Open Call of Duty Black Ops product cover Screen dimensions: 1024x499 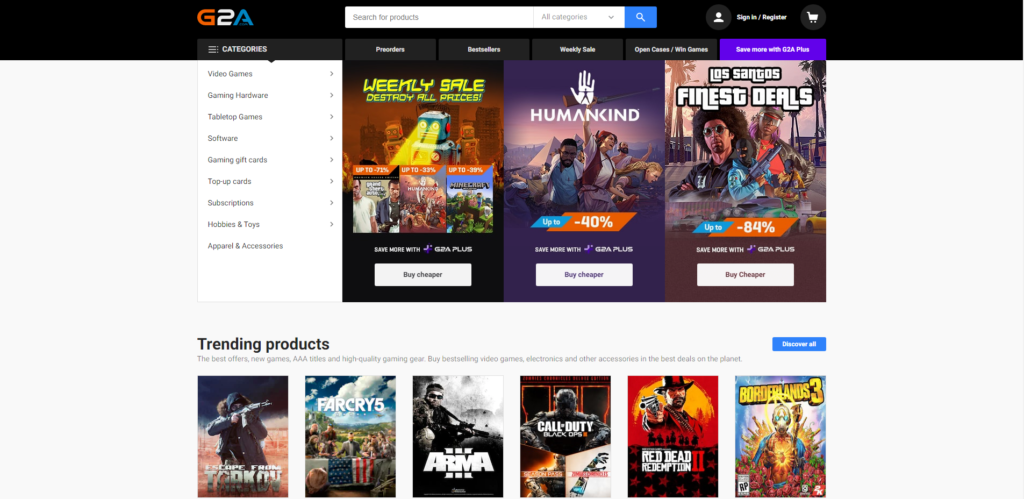[566, 436]
